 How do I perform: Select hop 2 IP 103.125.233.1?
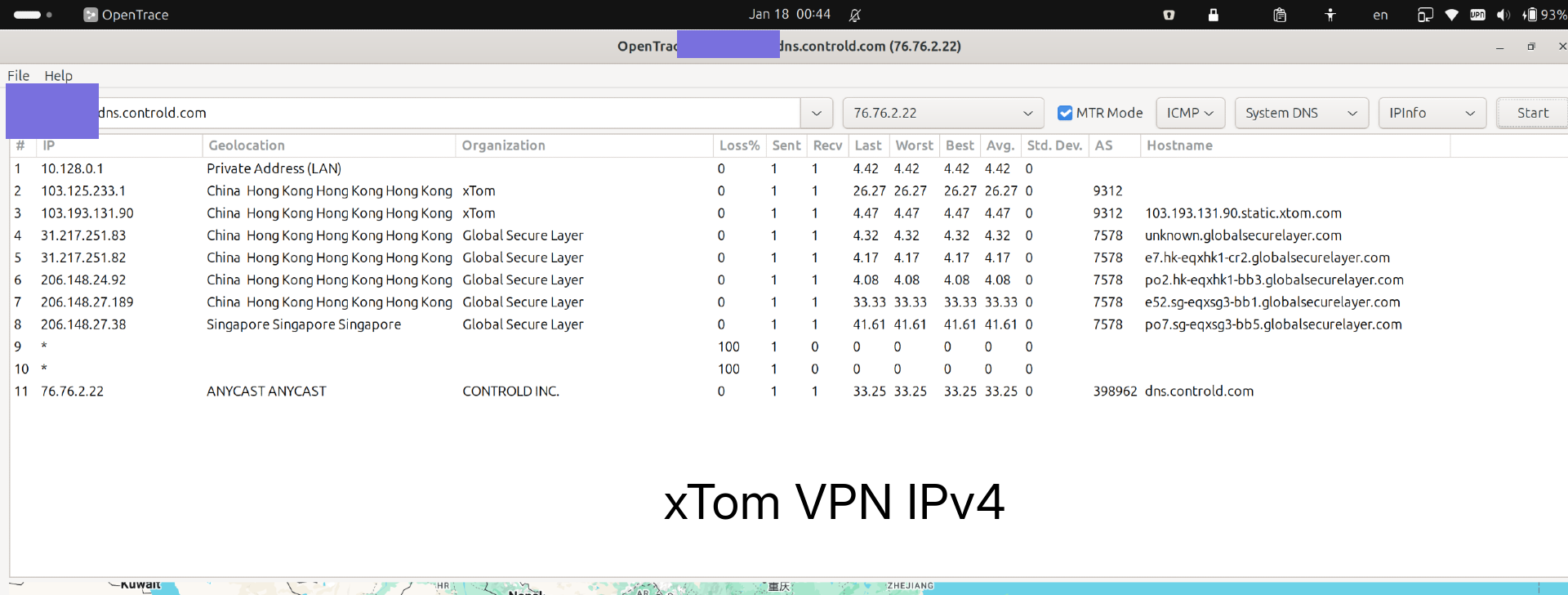tap(83, 190)
